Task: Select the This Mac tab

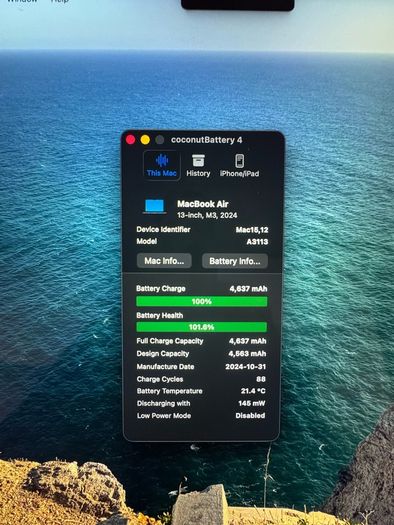Action: (162, 165)
